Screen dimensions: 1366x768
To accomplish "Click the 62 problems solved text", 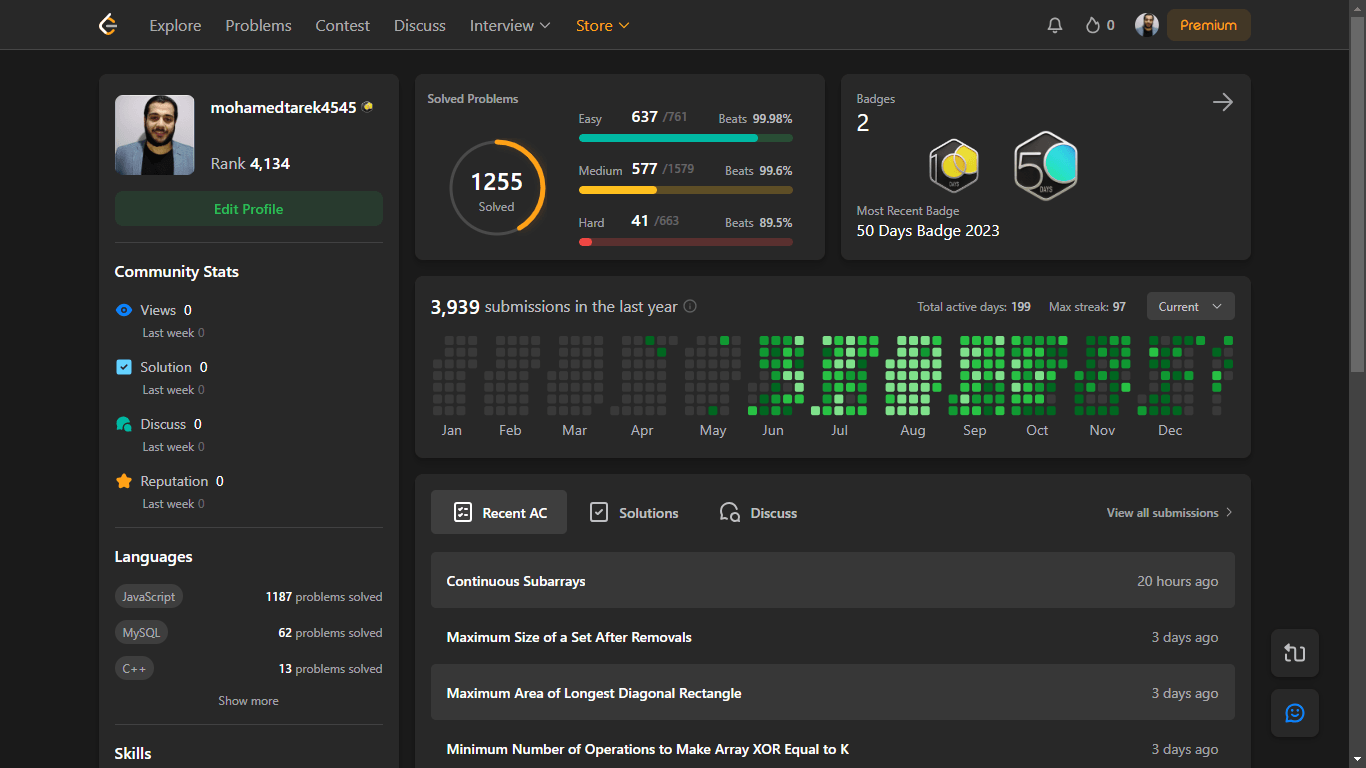I will pos(330,633).
